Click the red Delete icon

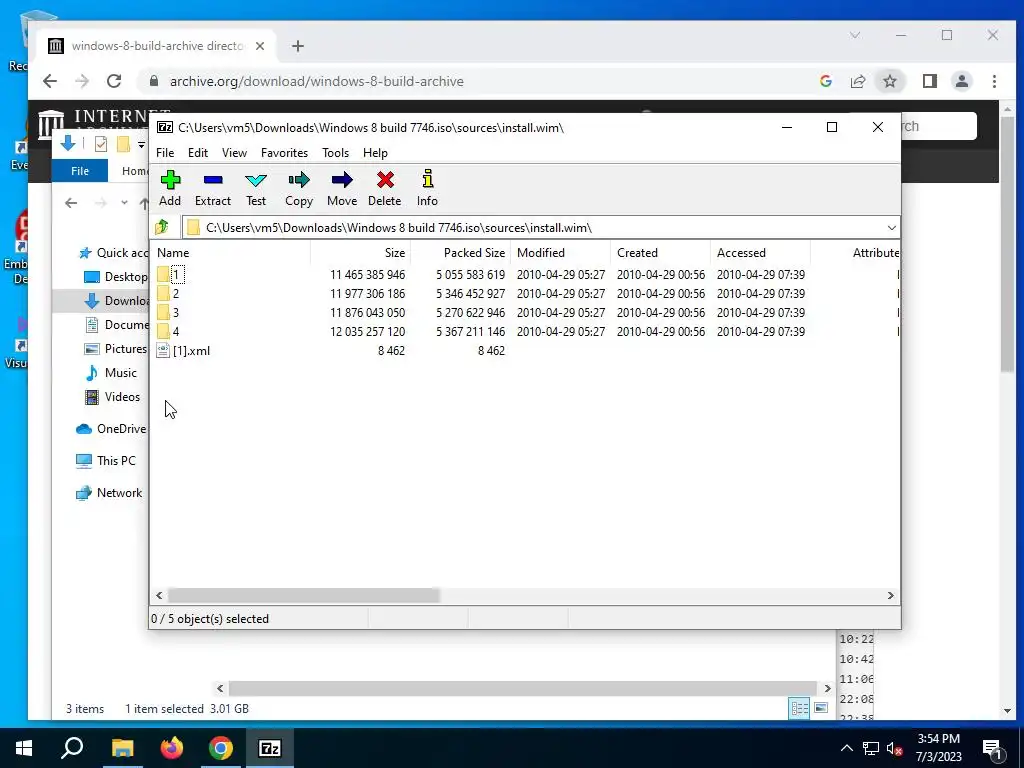tap(385, 188)
